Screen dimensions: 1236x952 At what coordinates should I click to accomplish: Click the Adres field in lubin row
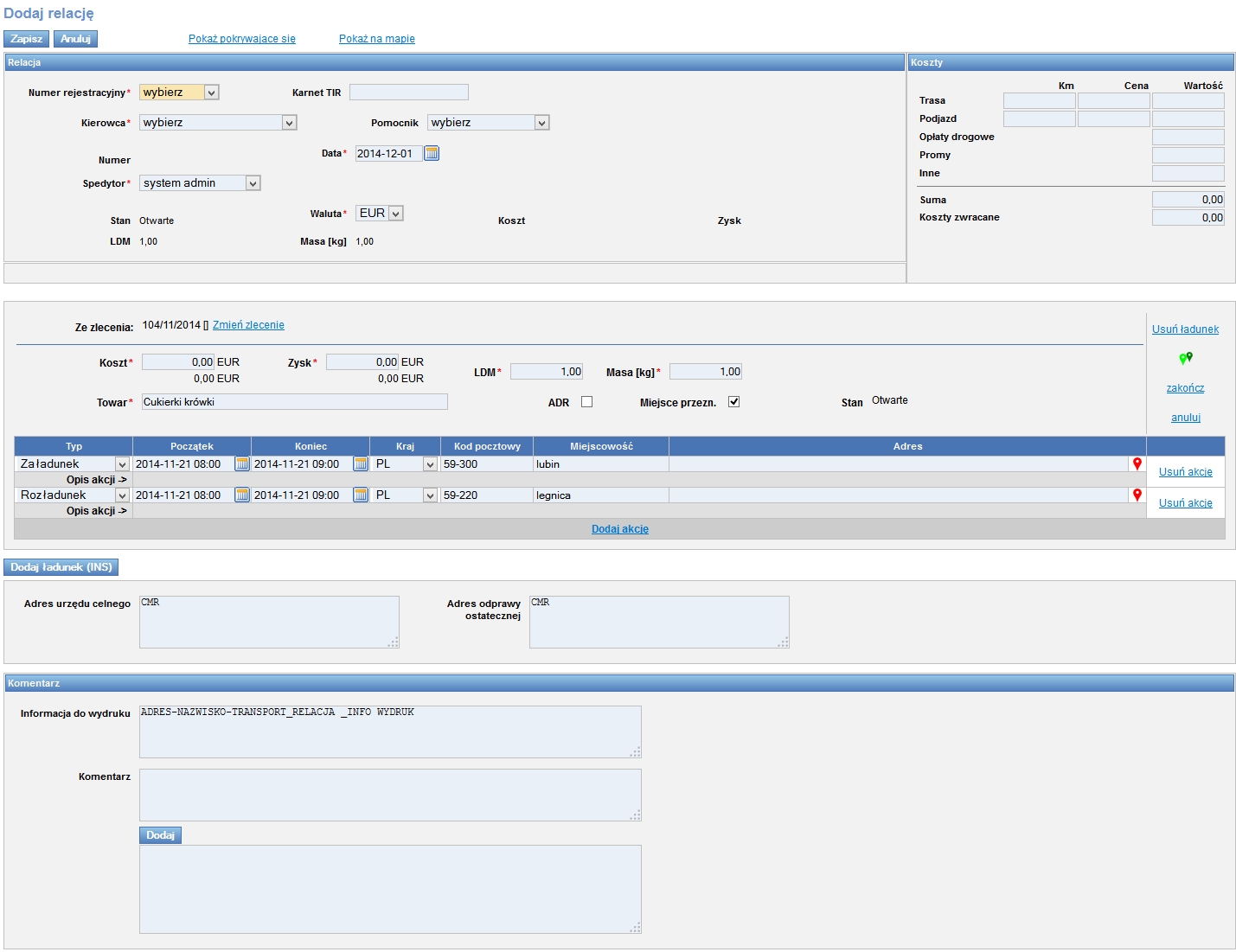pos(900,464)
